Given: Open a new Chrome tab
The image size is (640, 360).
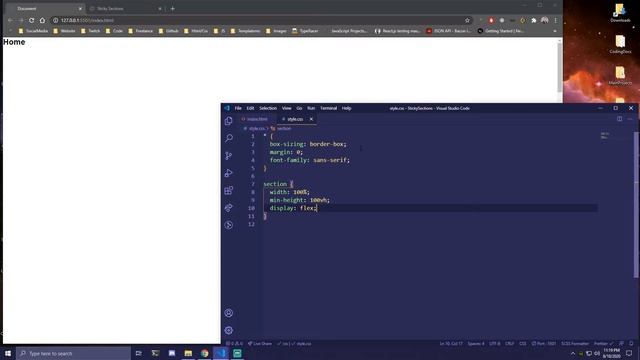Looking at the screenshot, I should pos(173,8).
